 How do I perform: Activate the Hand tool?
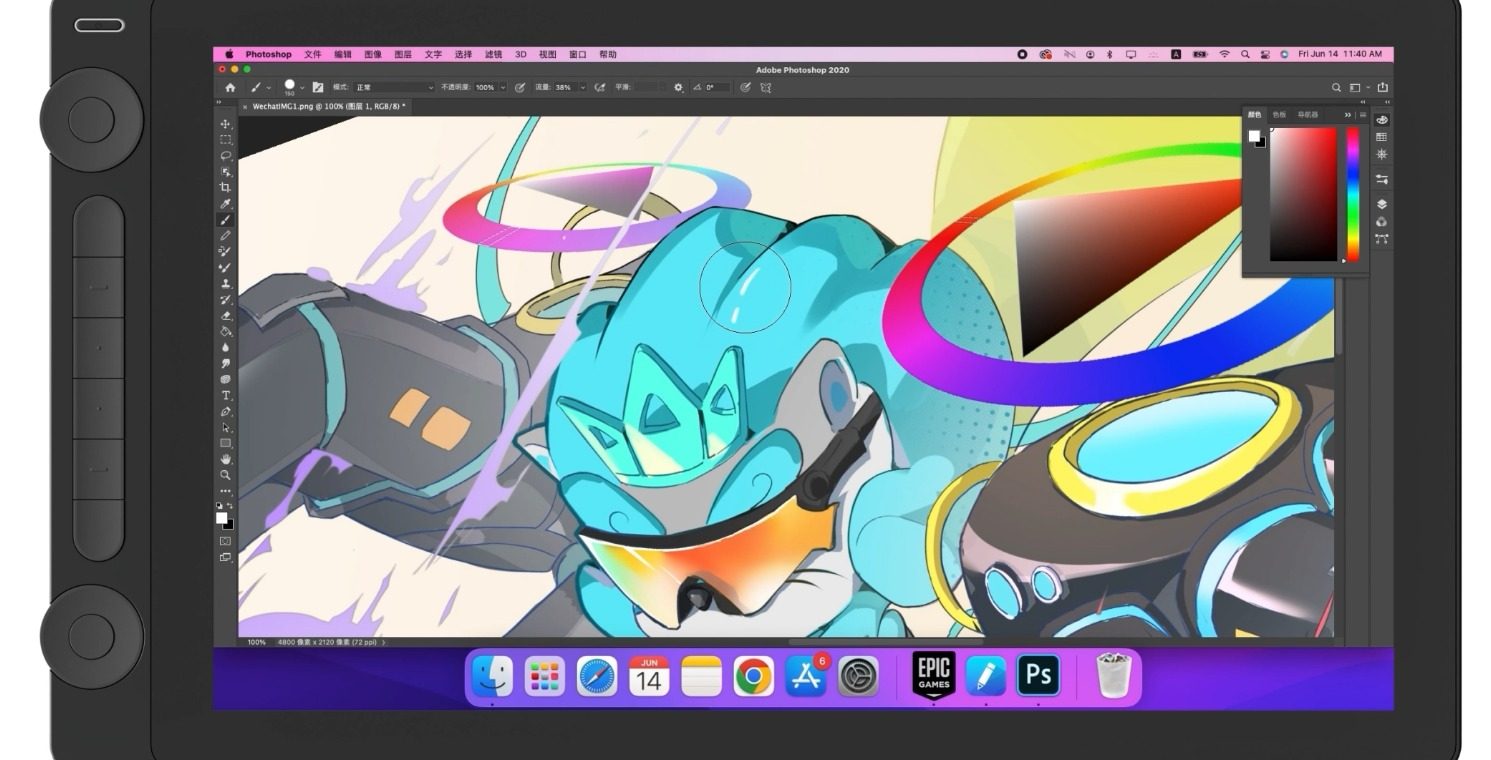pos(225,459)
